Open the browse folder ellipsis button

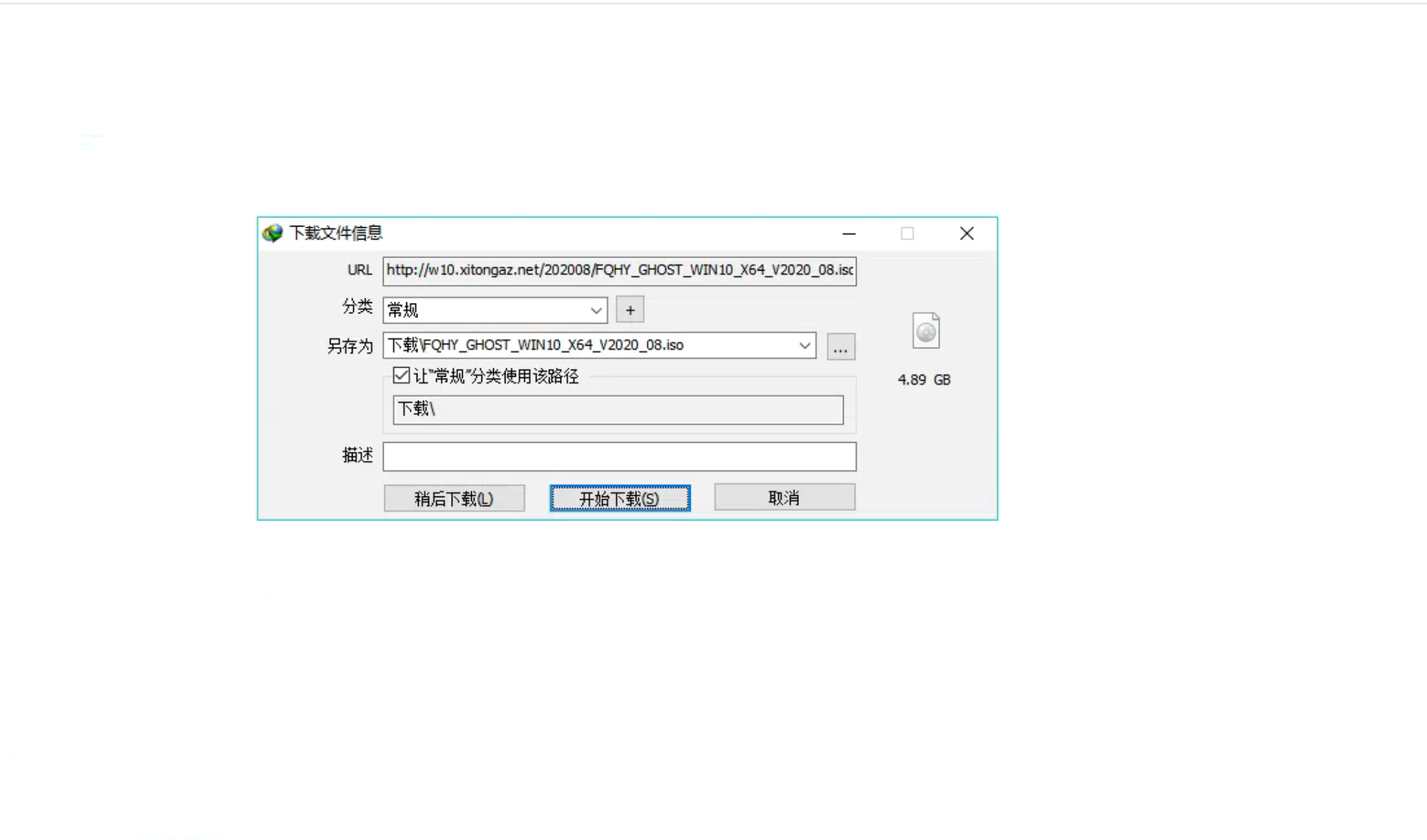(841, 347)
